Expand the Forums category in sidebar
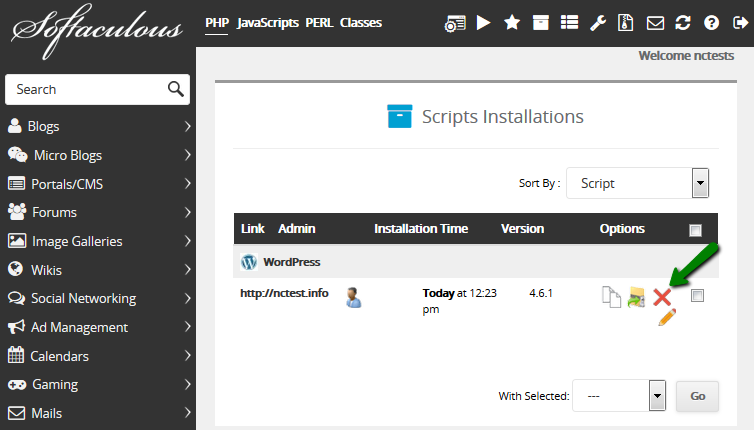This screenshot has height=430, width=754. tap(98, 212)
